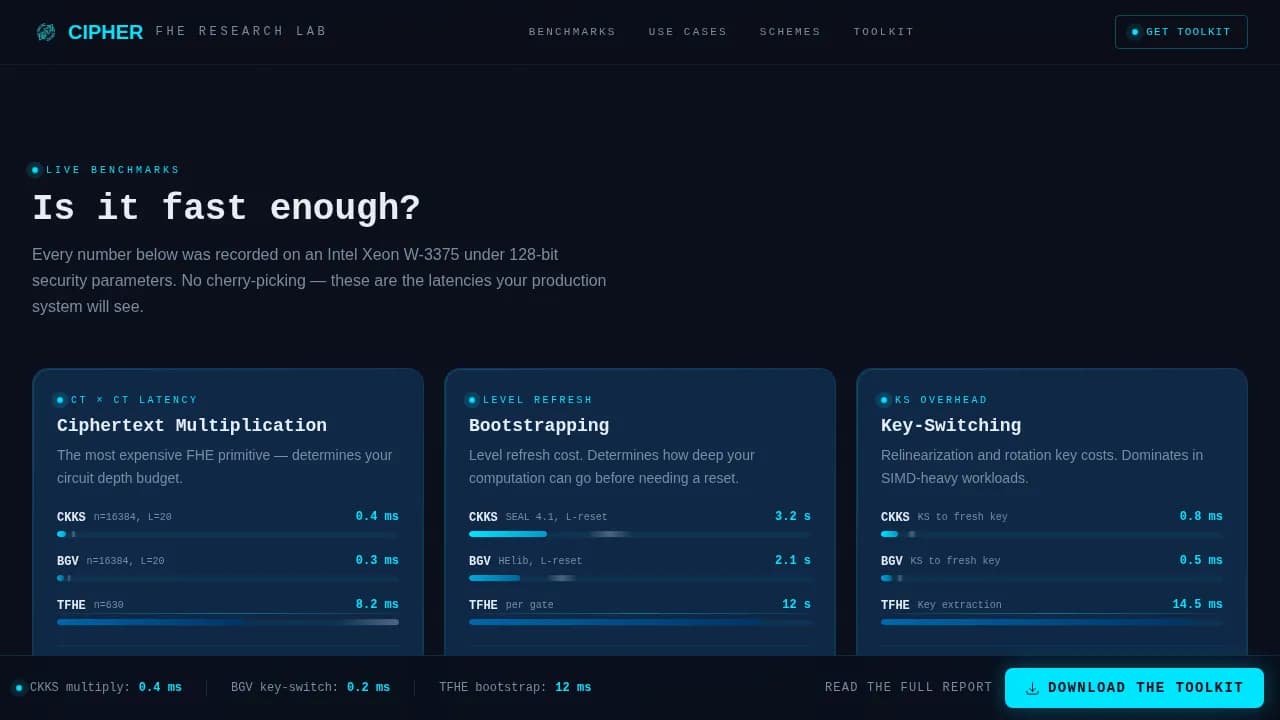Viewport: 1280px width, 720px height.
Task: Open the Use Cases nav item
Action: pos(688,32)
